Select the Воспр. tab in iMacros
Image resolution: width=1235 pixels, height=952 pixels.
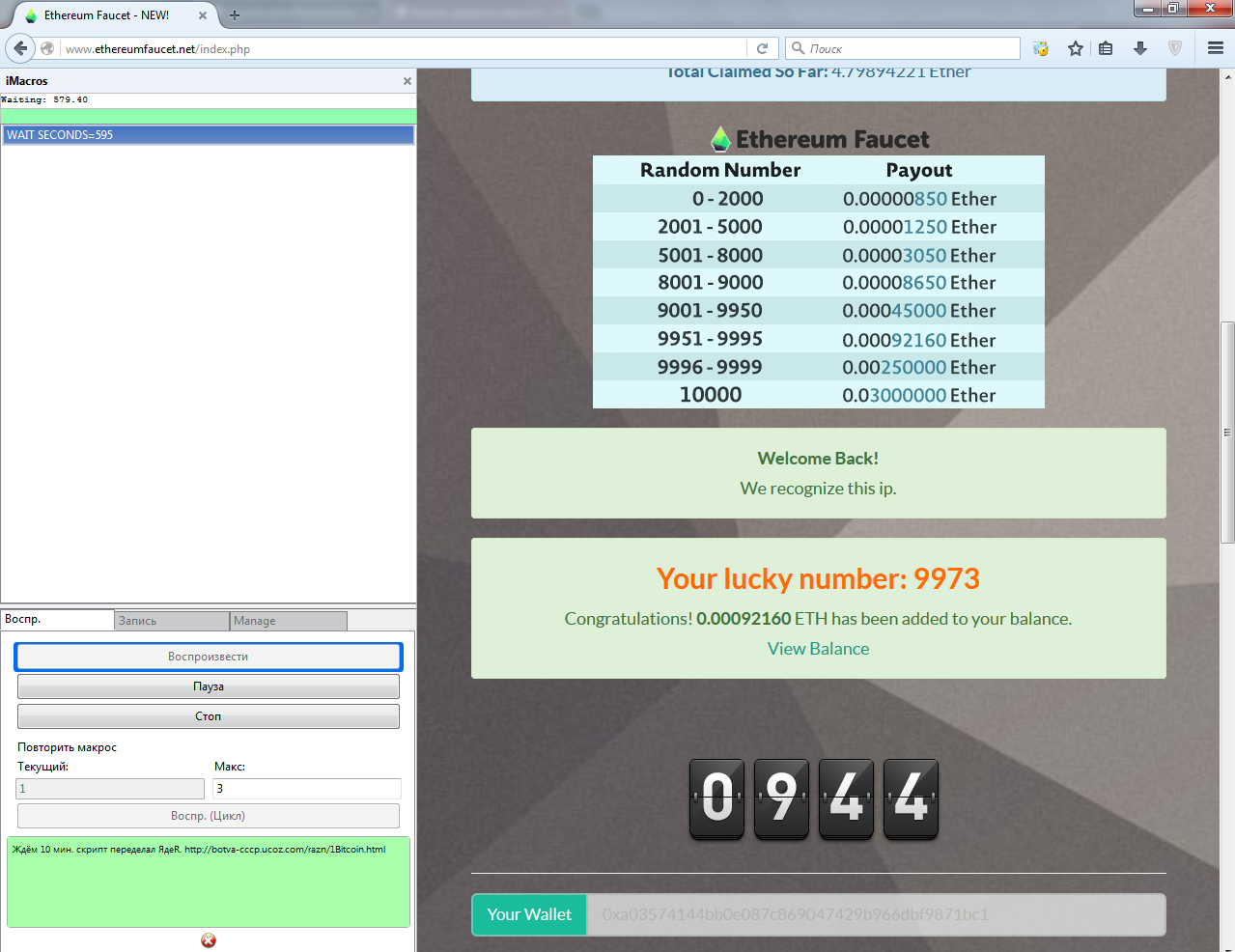pyautogui.click(x=58, y=620)
